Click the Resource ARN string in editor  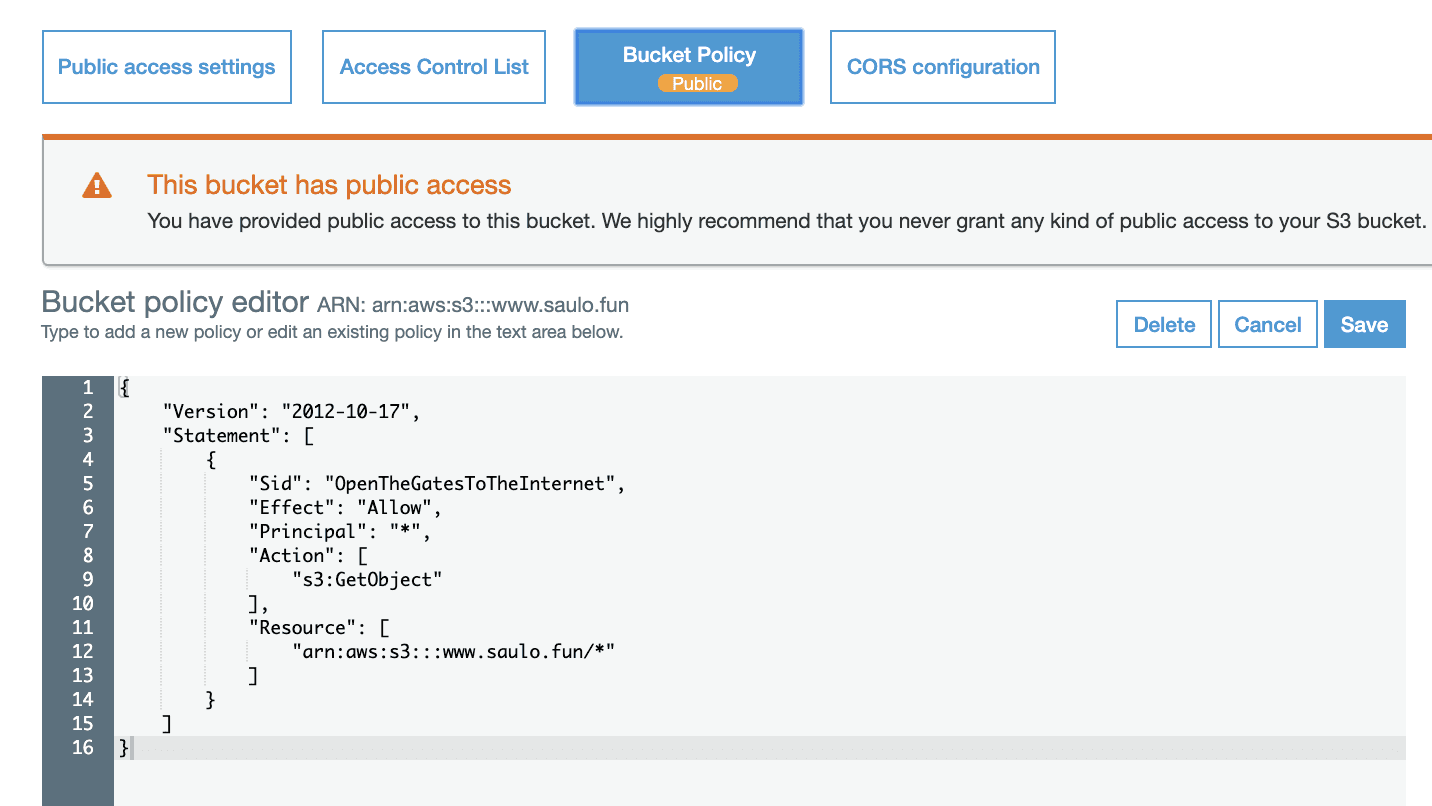pyautogui.click(x=453, y=651)
